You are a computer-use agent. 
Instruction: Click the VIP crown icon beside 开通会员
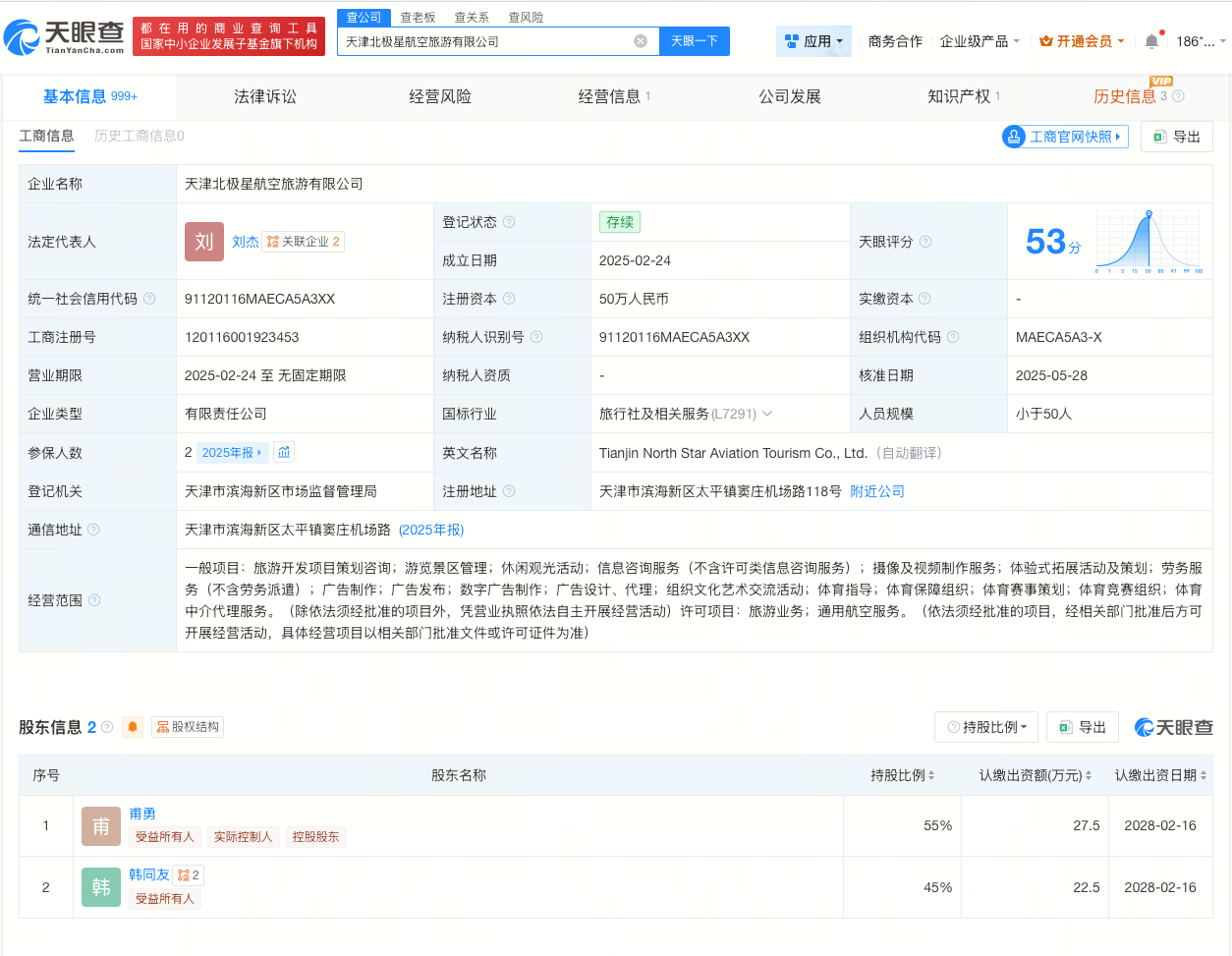[1045, 41]
